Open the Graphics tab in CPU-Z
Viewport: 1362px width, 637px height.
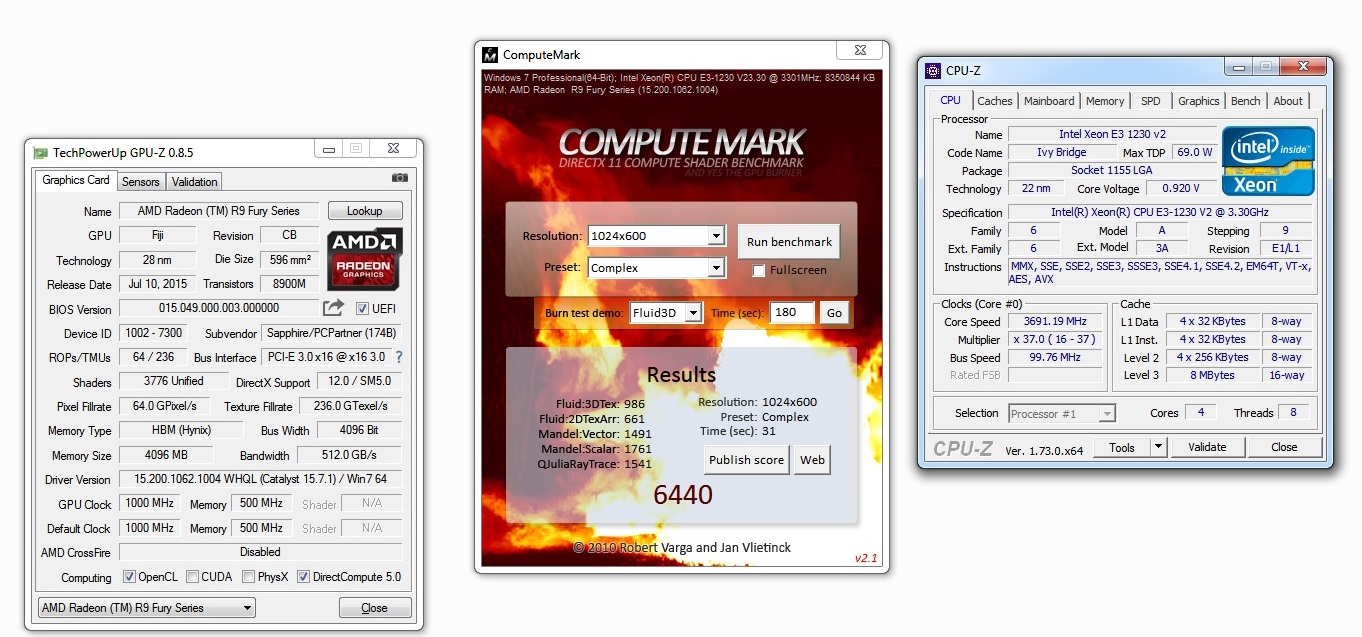point(1199,101)
